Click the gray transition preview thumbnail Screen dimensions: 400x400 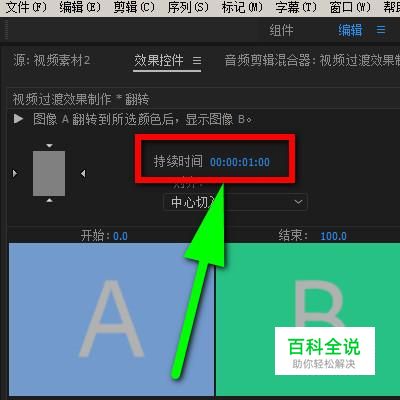click(x=49, y=173)
